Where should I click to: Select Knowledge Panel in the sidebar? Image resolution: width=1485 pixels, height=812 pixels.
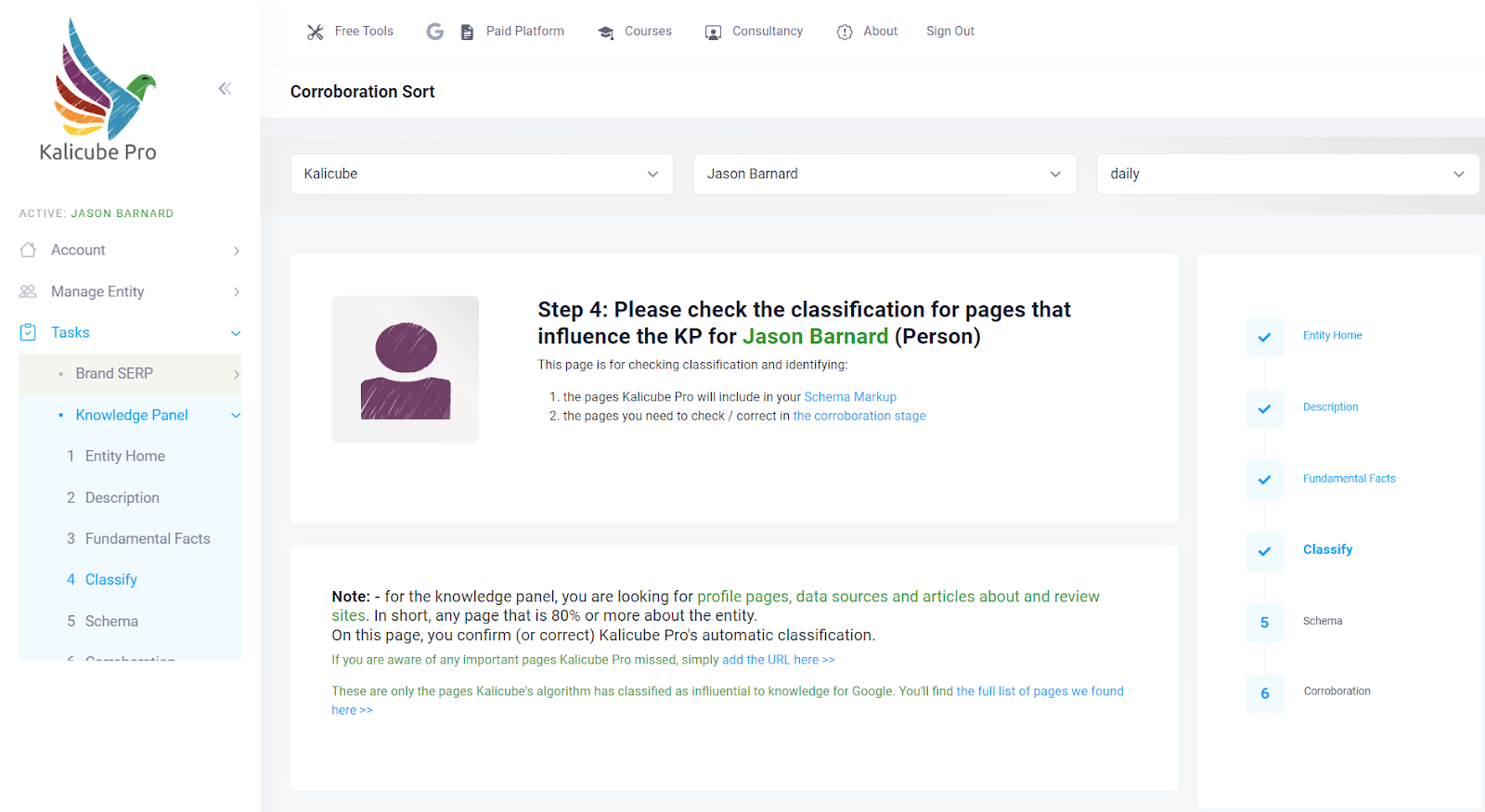(x=130, y=415)
